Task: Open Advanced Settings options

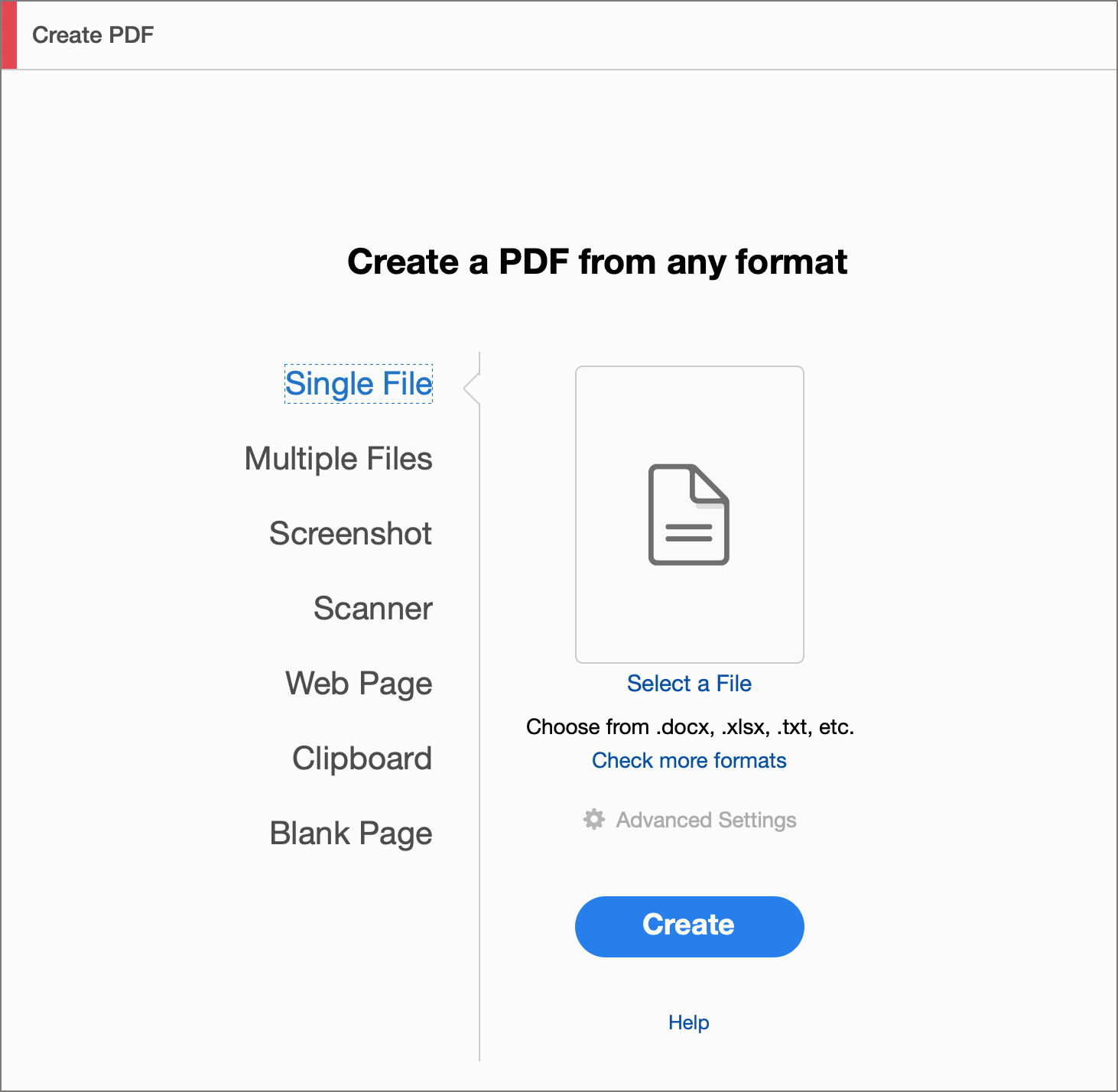Action: [705, 820]
